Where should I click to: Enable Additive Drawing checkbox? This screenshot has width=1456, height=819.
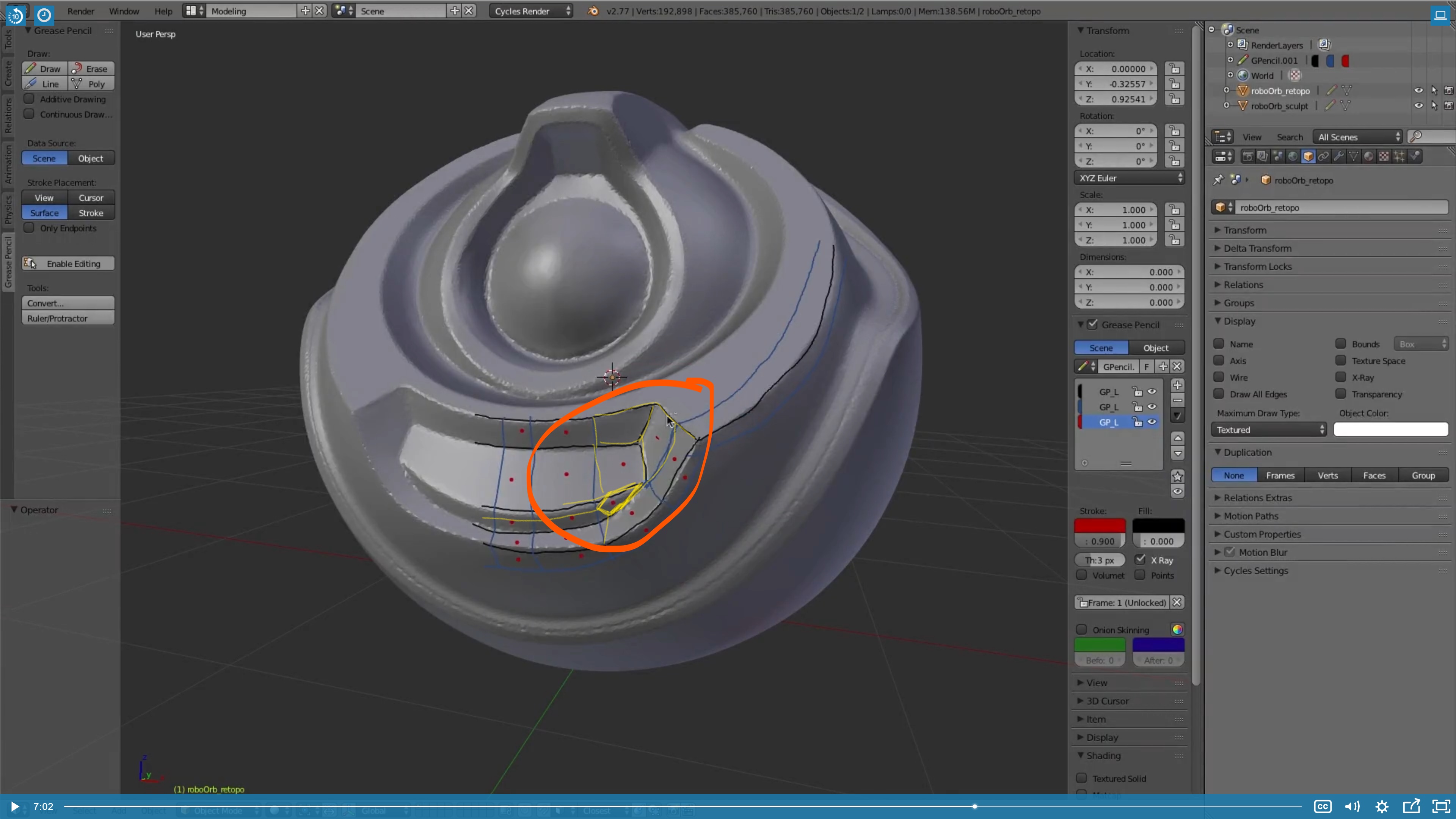(30, 99)
